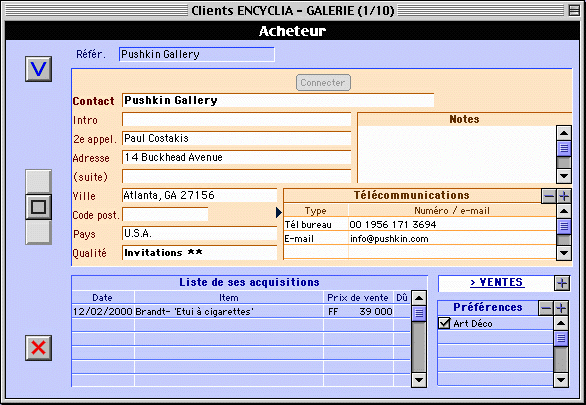Click the blank button above the square icon
The image size is (586, 405).
point(38,182)
